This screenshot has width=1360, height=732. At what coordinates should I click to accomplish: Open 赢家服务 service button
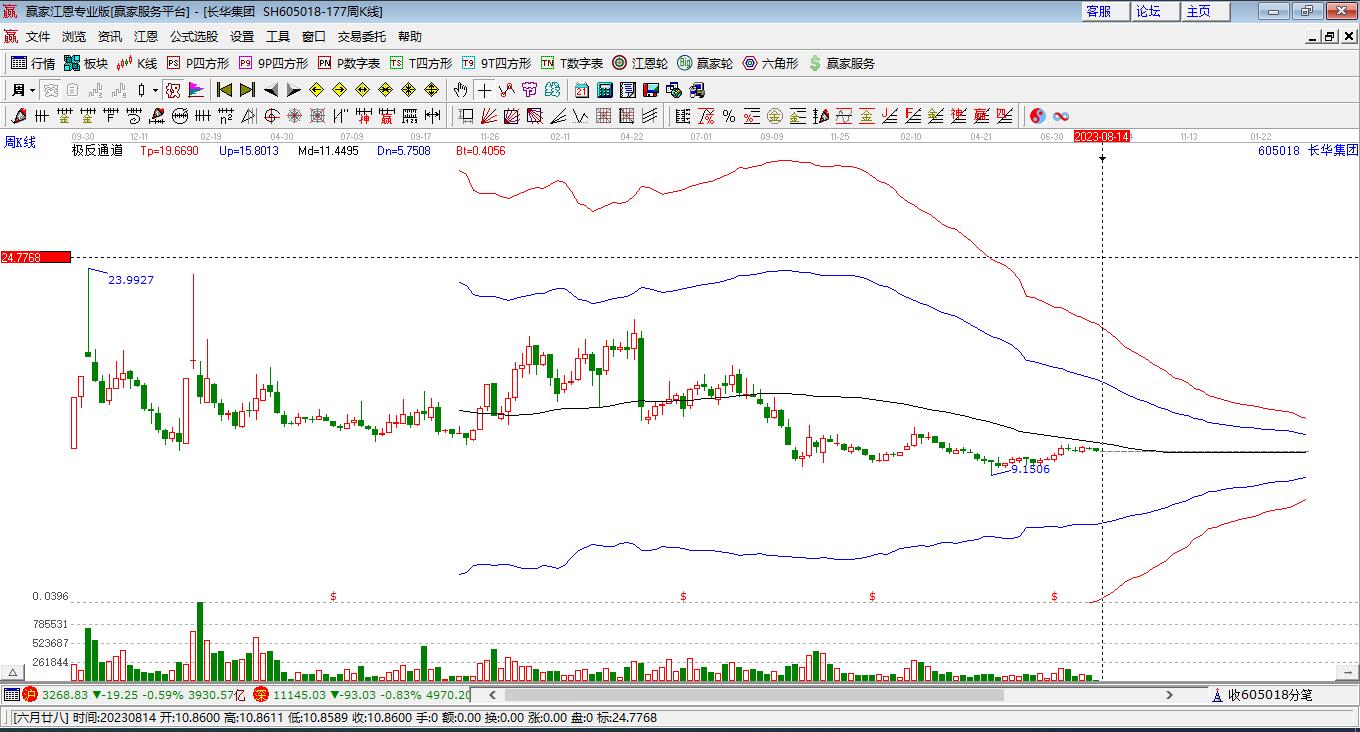click(841, 63)
